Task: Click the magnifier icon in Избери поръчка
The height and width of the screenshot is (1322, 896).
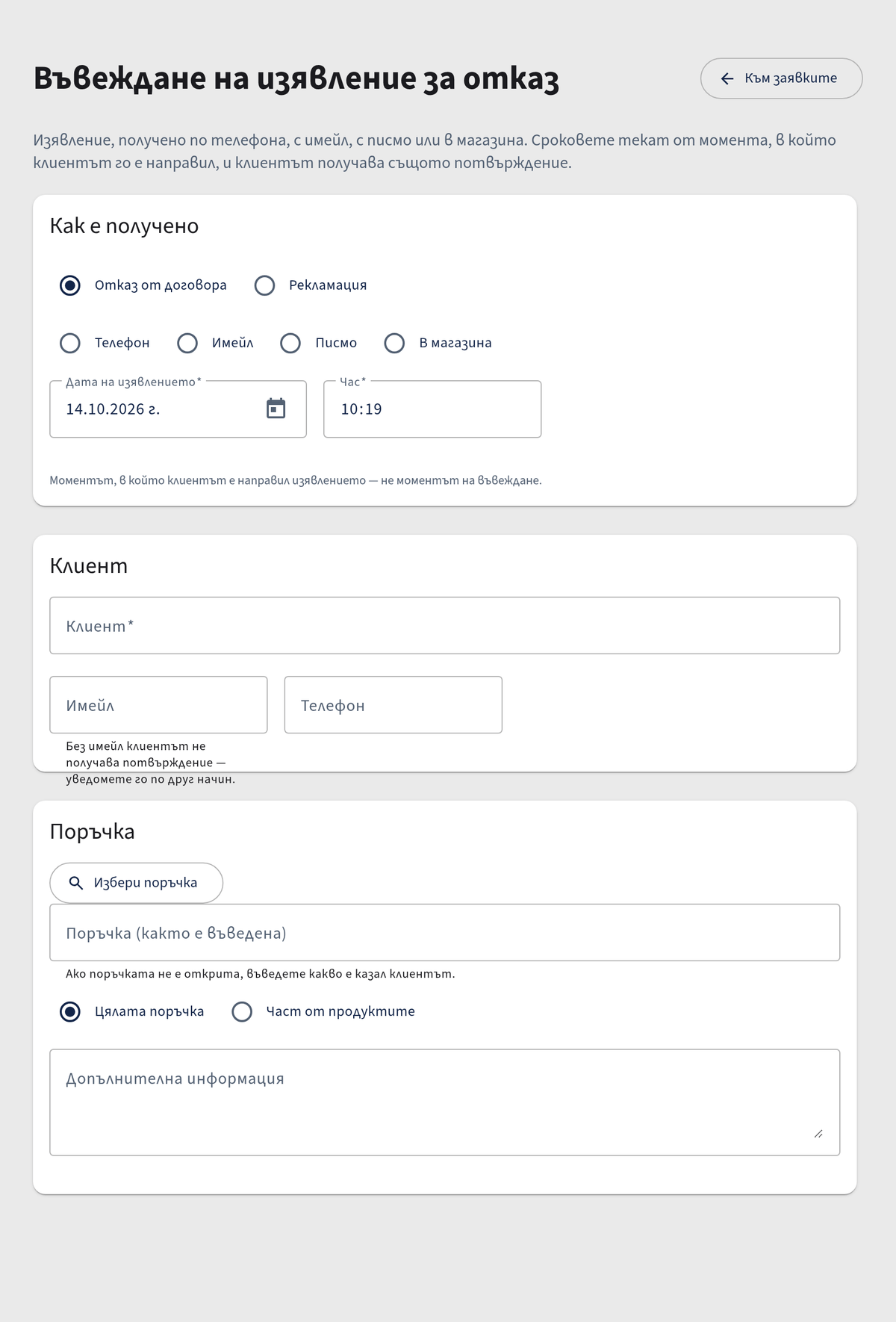Action: coord(76,883)
